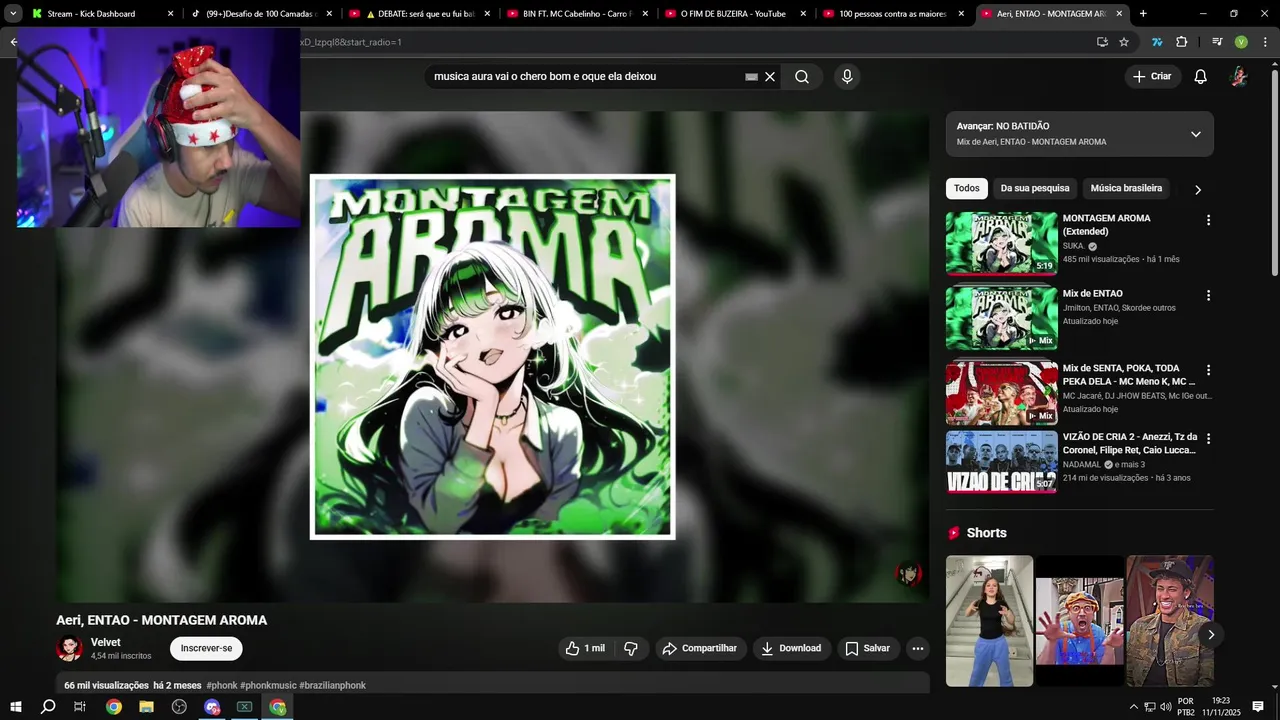This screenshot has width=1280, height=720.
Task: Like the video with thumbs up
Action: click(585, 649)
